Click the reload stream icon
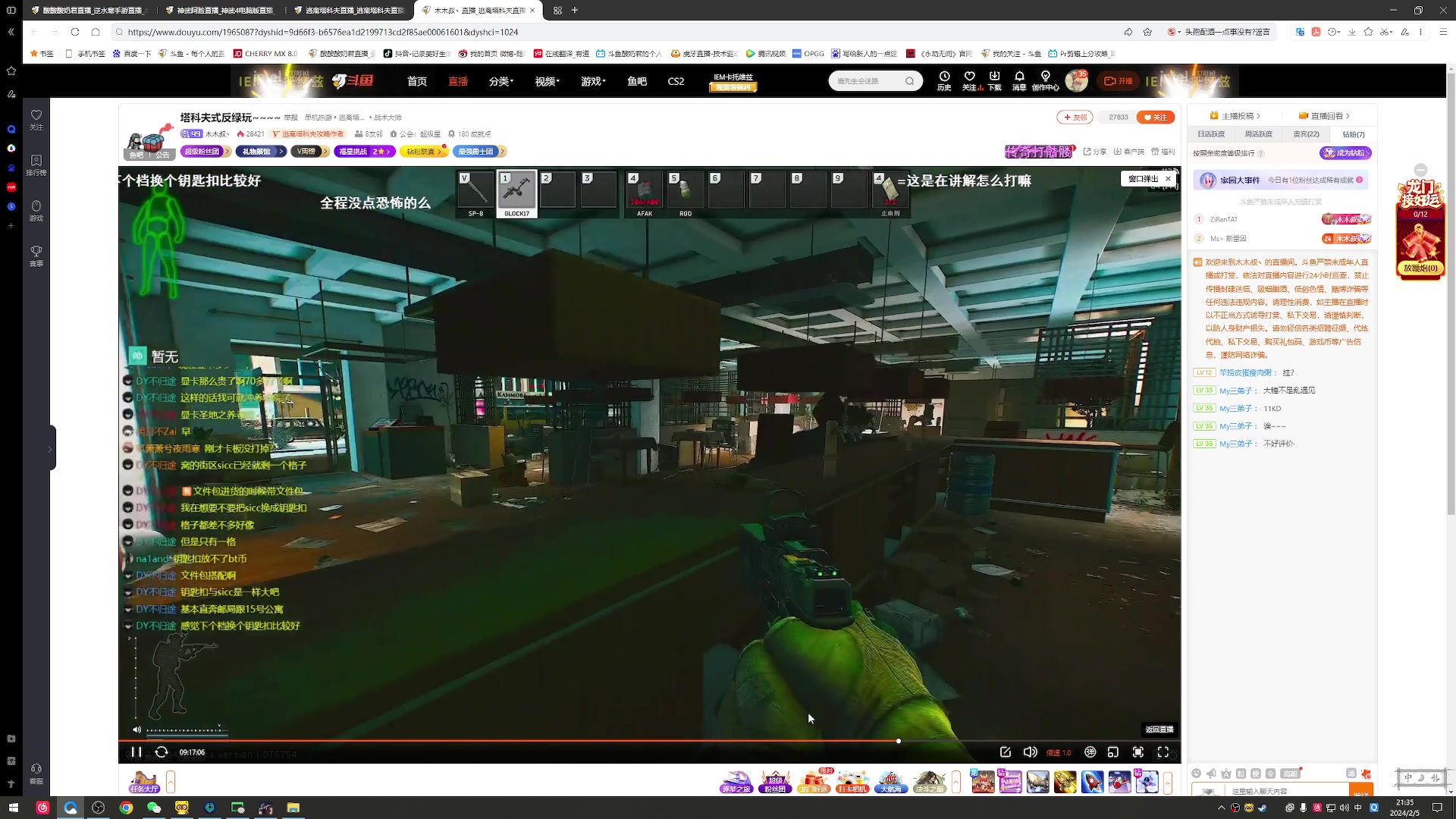The image size is (1456, 819). (x=162, y=752)
